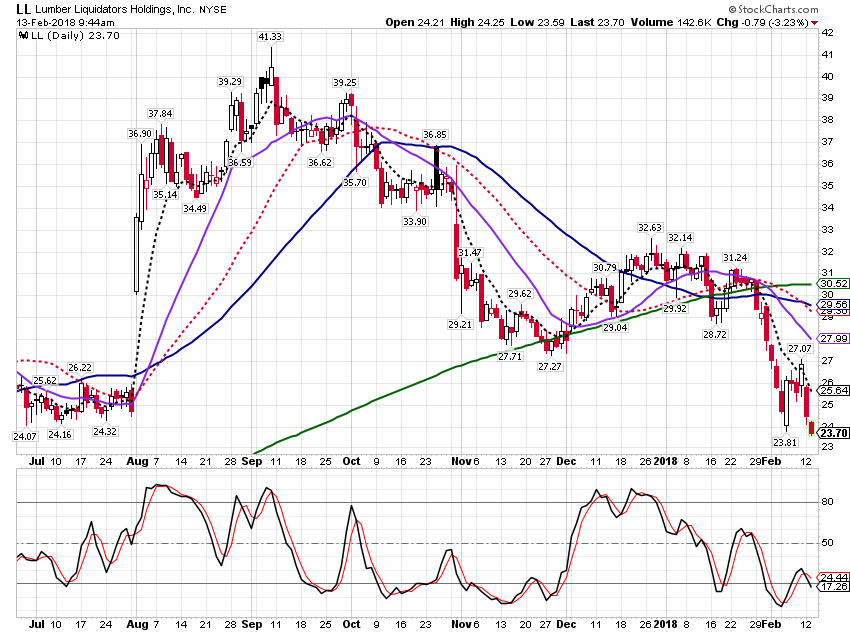The image size is (850, 633).
Task: Click the 23.81 low price label
Action: pyautogui.click(x=785, y=442)
